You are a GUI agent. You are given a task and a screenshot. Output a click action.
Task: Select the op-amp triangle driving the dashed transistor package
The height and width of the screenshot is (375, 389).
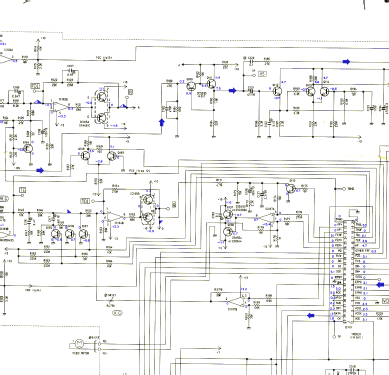coord(60,107)
